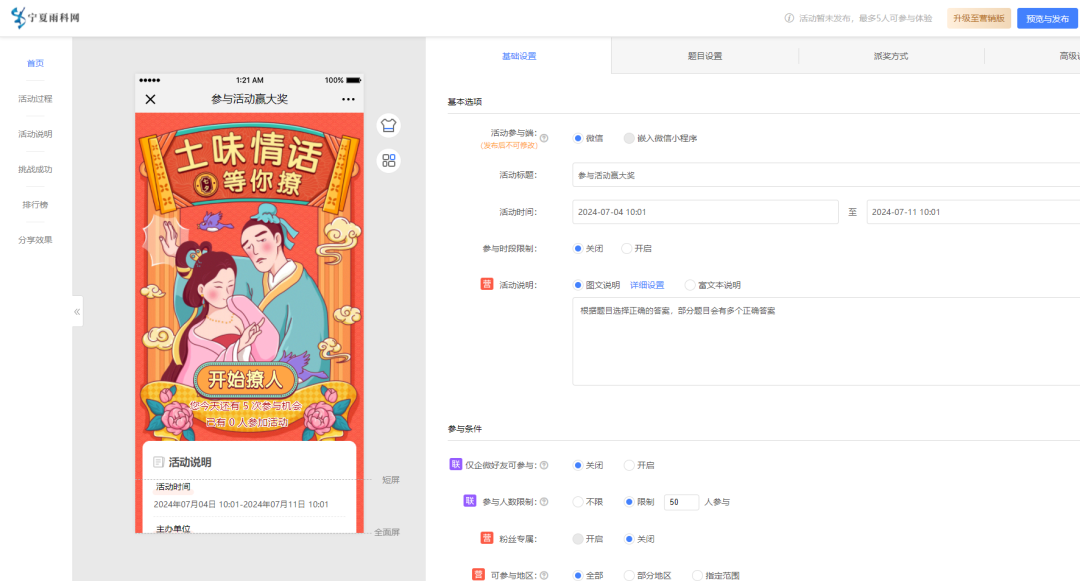Open 详细设置 link for 图文说明

point(647,285)
